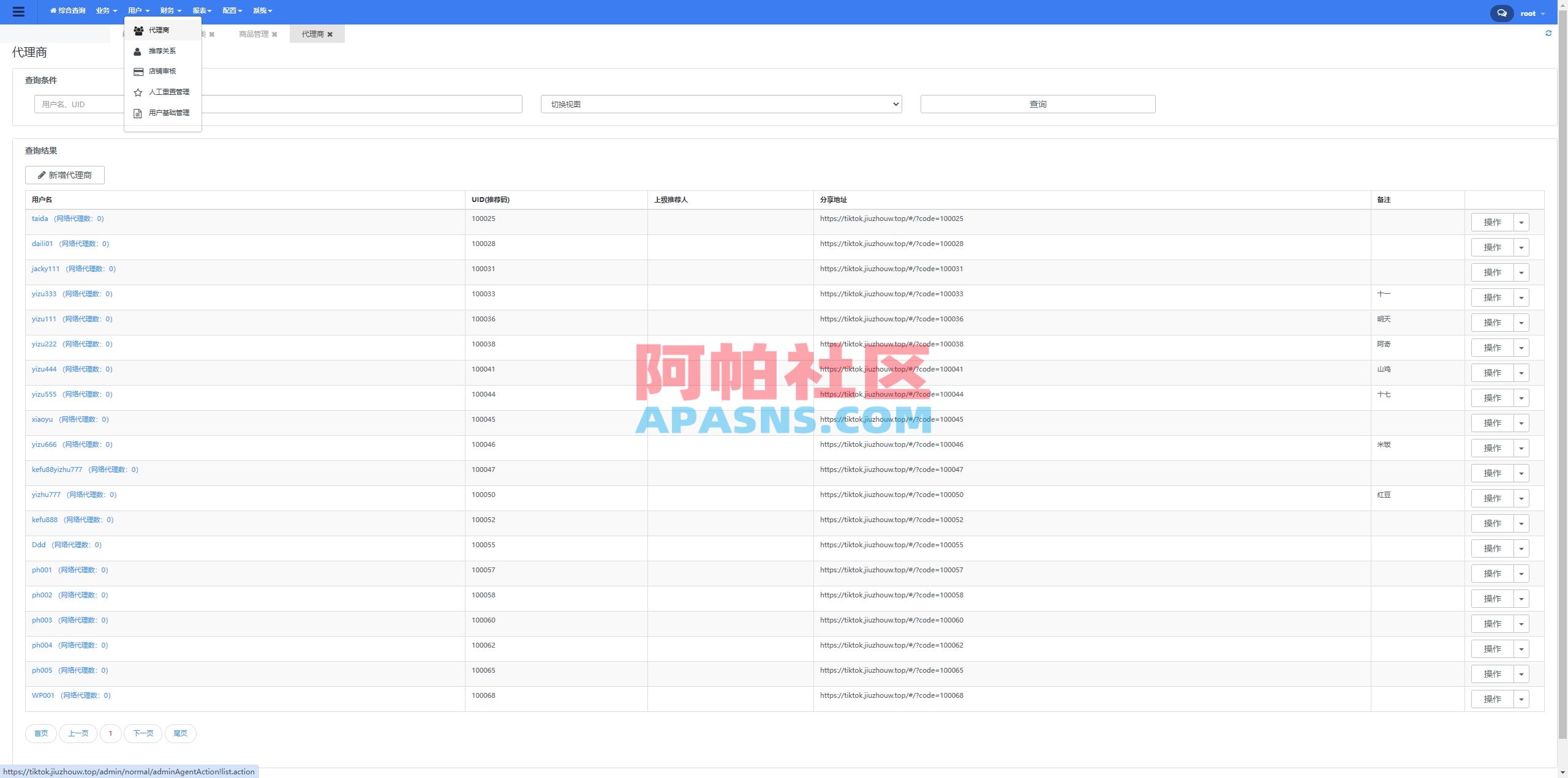This screenshot has height=778, width=1568.
Task: Click the scrollbar up arrow on the right
Action: coord(1562,4)
